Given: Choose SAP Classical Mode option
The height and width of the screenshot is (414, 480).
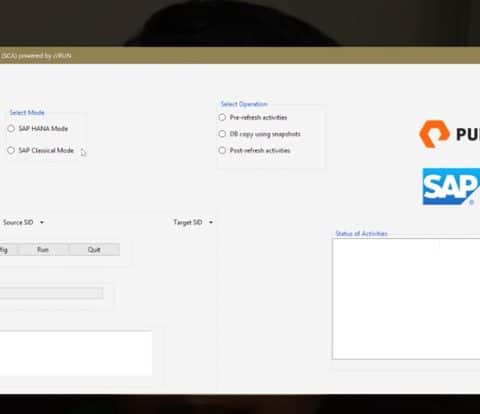Looking at the screenshot, I should click(11, 150).
